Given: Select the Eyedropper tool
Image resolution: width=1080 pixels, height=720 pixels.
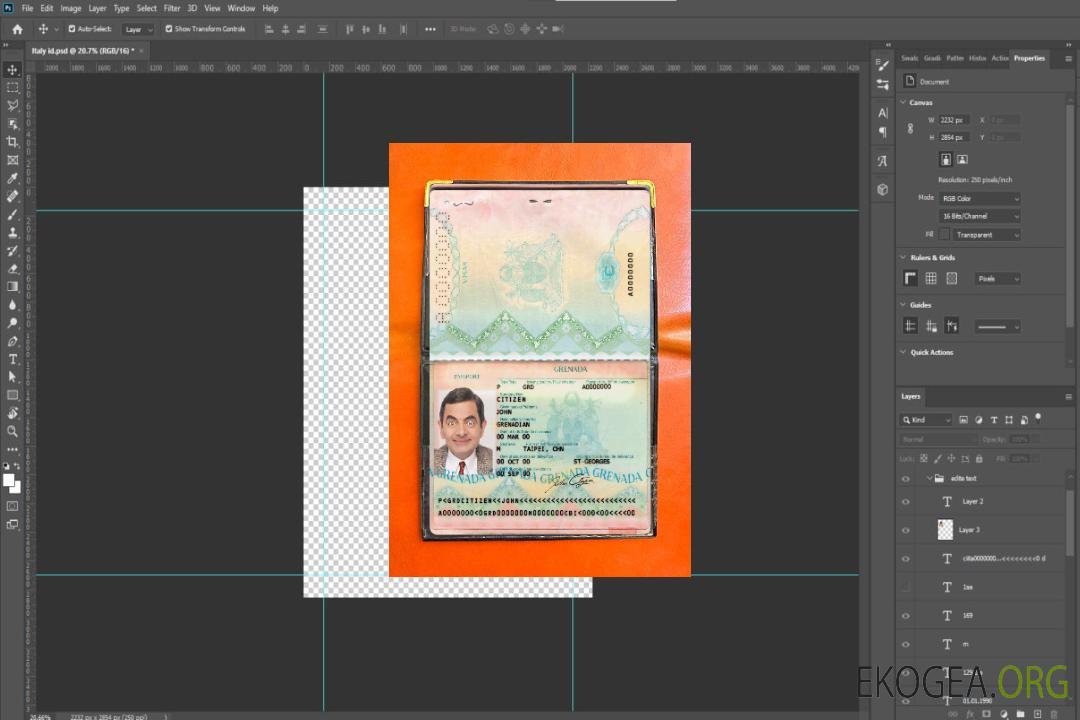Looking at the screenshot, I should [12, 178].
